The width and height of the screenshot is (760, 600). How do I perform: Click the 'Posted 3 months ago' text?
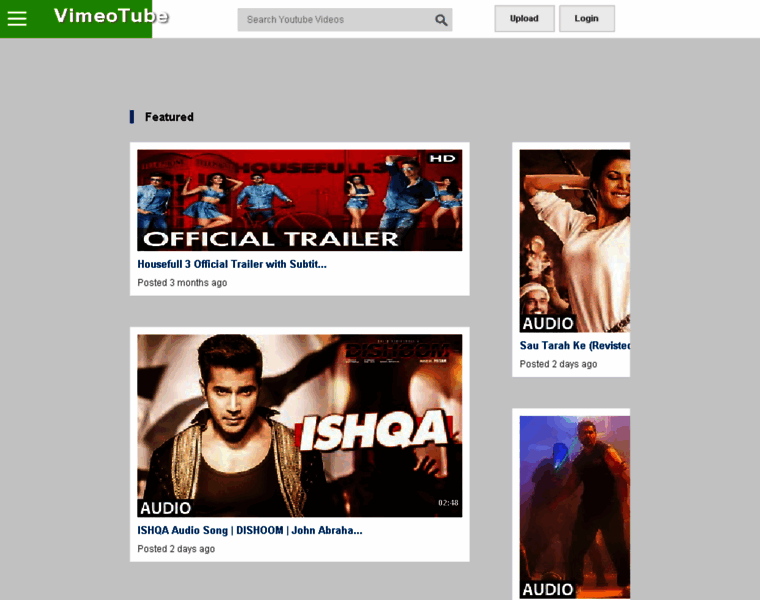pyautogui.click(x=182, y=283)
